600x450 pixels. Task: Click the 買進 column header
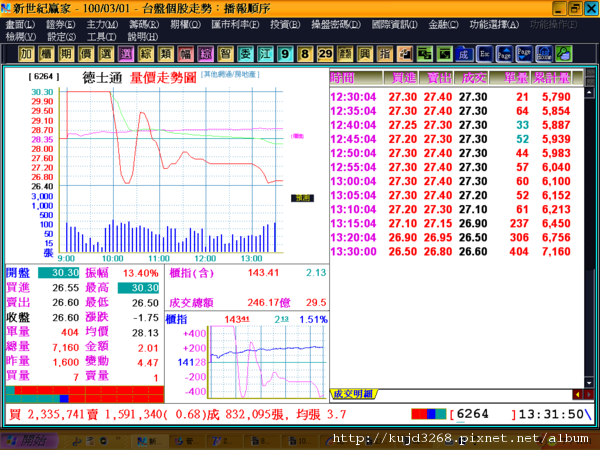tap(401, 78)
